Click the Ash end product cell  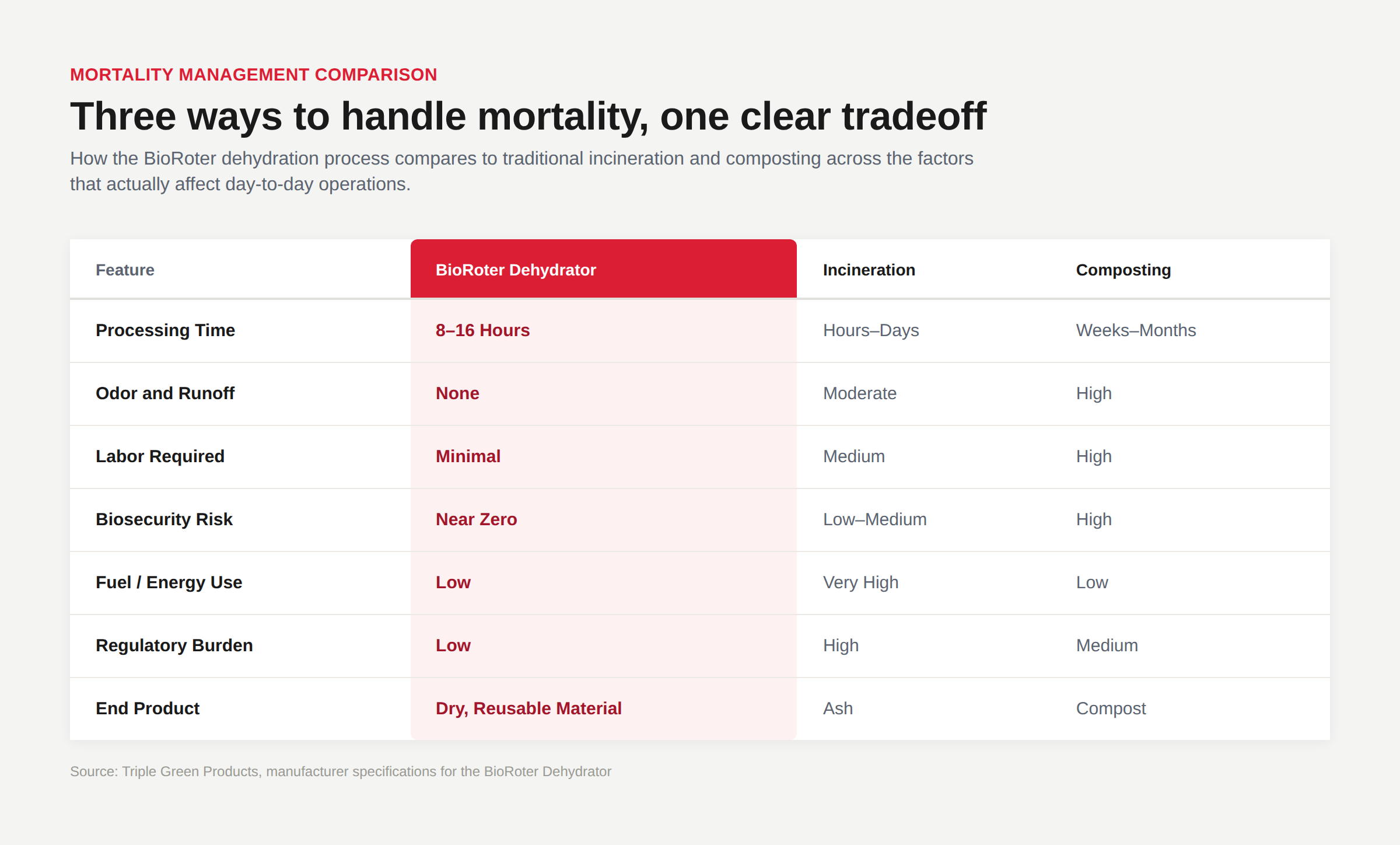coord(838,708)
